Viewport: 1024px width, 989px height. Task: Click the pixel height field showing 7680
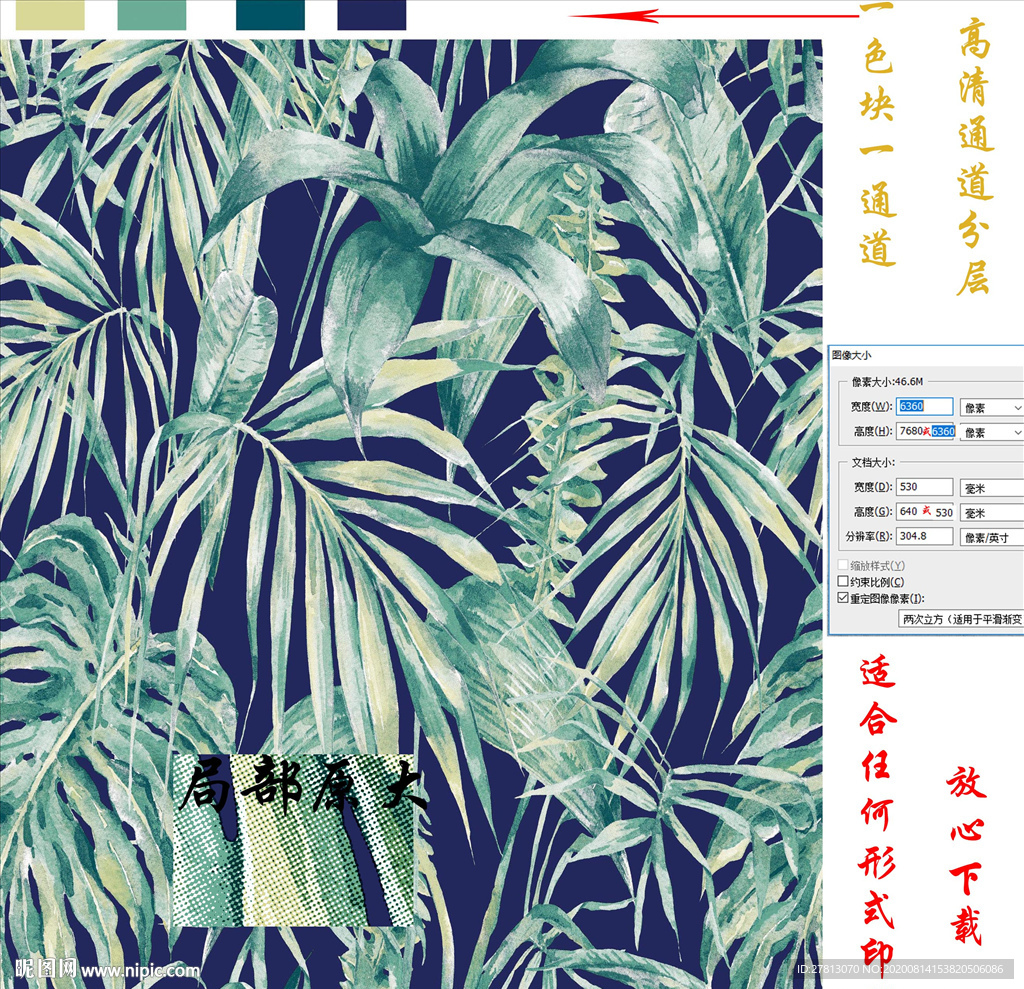924,431
